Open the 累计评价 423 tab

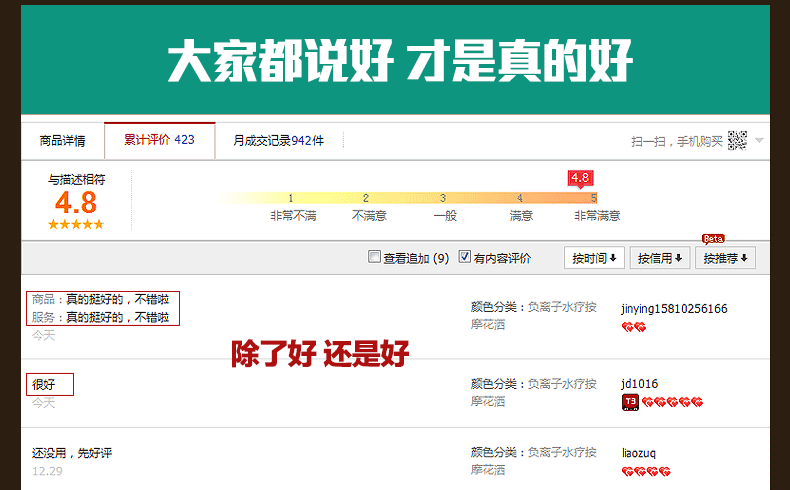coord(159,140)
